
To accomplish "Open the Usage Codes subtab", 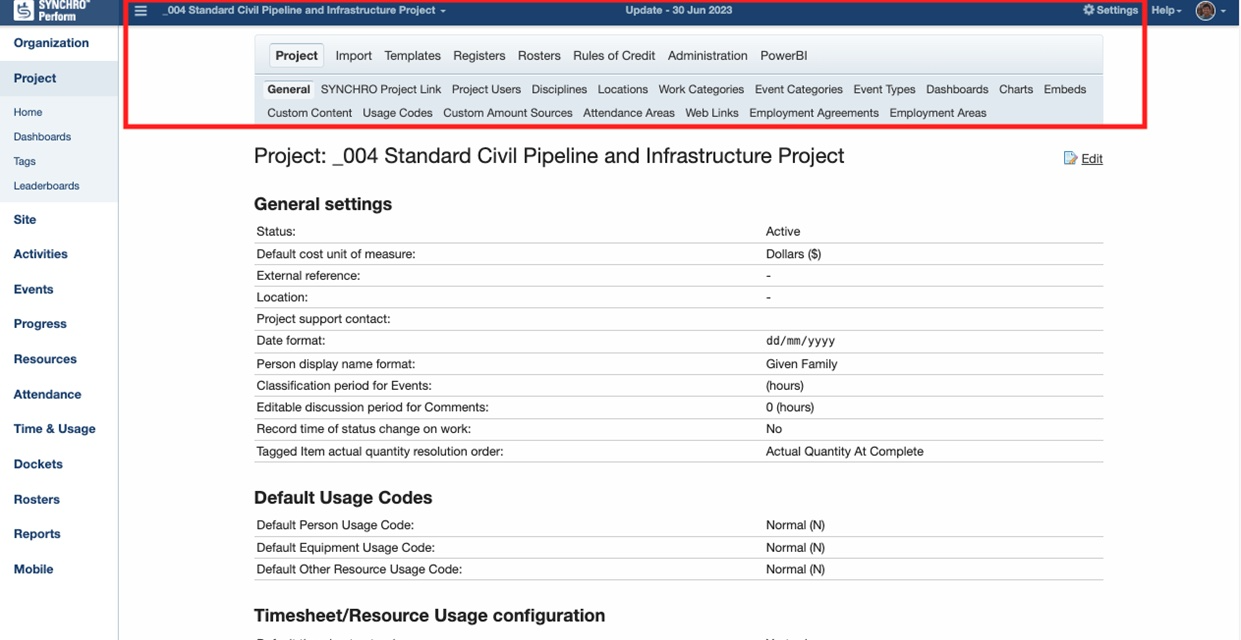I will coord(397,113).
